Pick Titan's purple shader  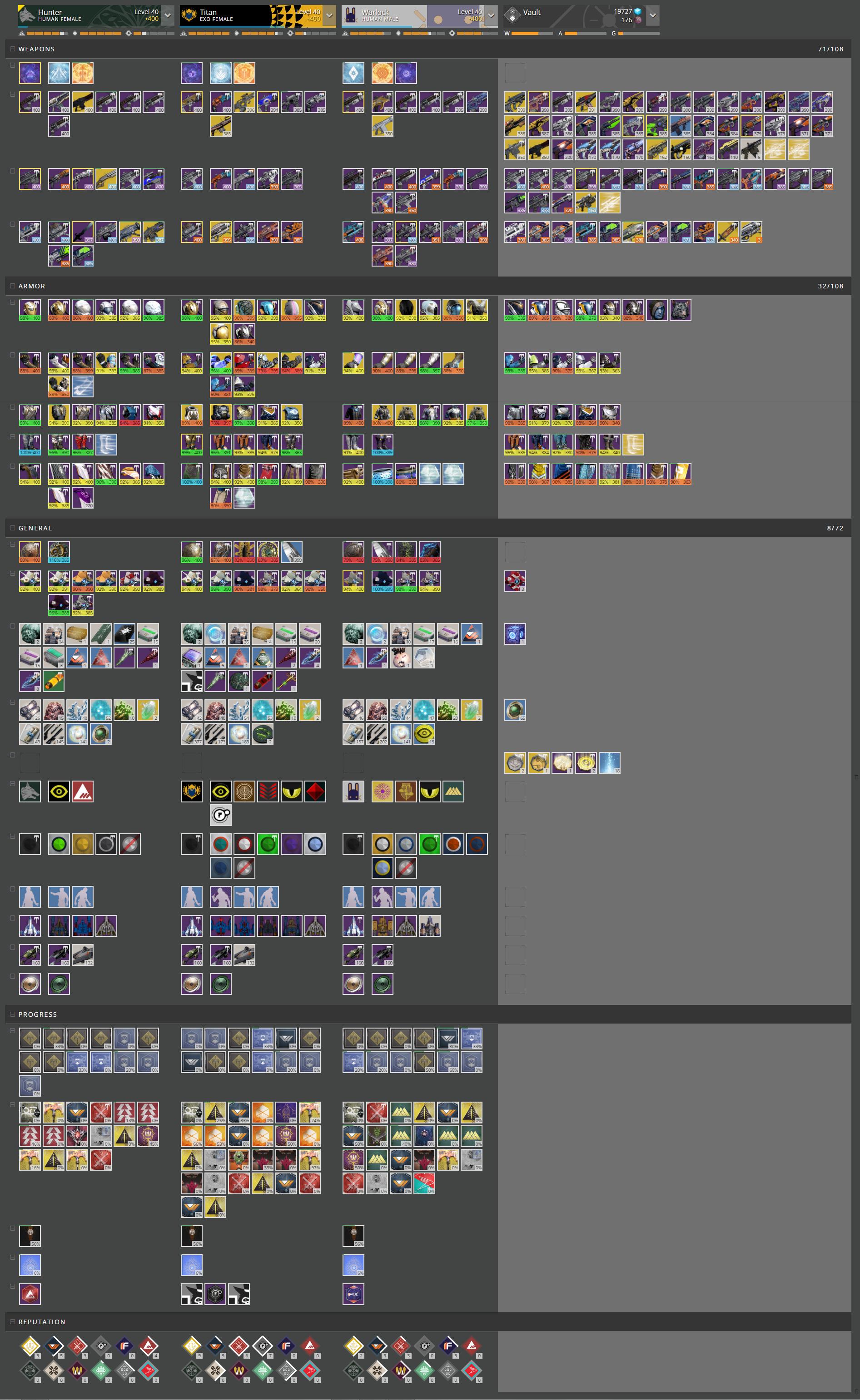pyautogui.click(x=291, y=844)
